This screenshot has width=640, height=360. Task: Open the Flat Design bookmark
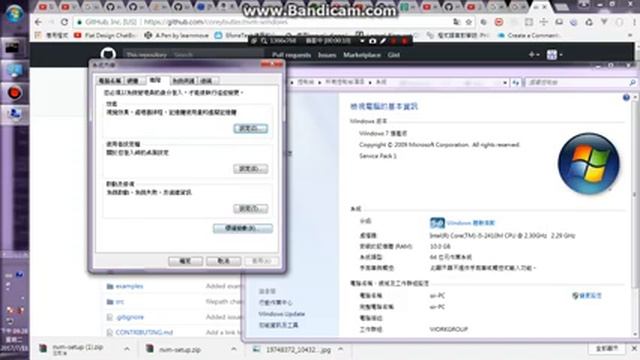coord(105,36)
